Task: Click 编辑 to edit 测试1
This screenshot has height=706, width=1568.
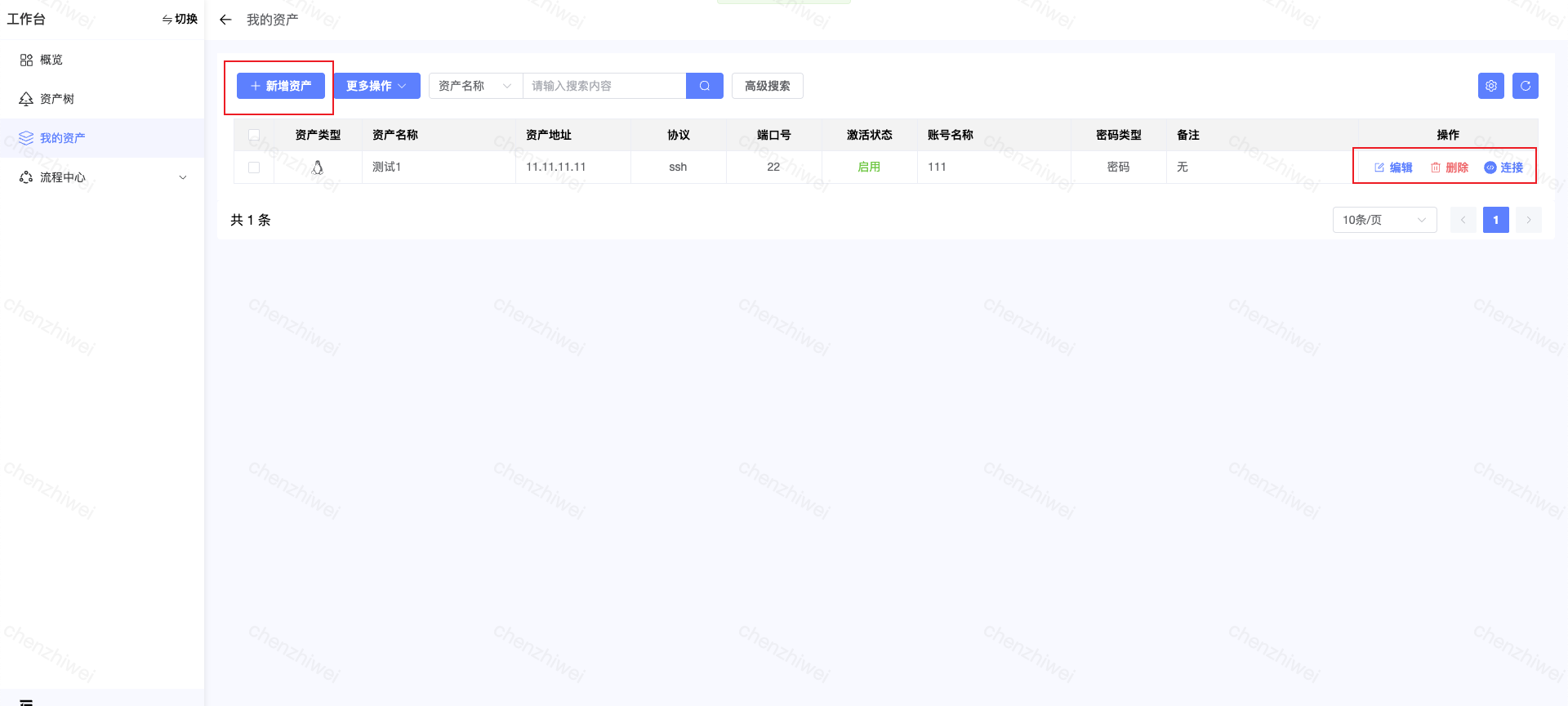Action: click(x=1393, y=168)
